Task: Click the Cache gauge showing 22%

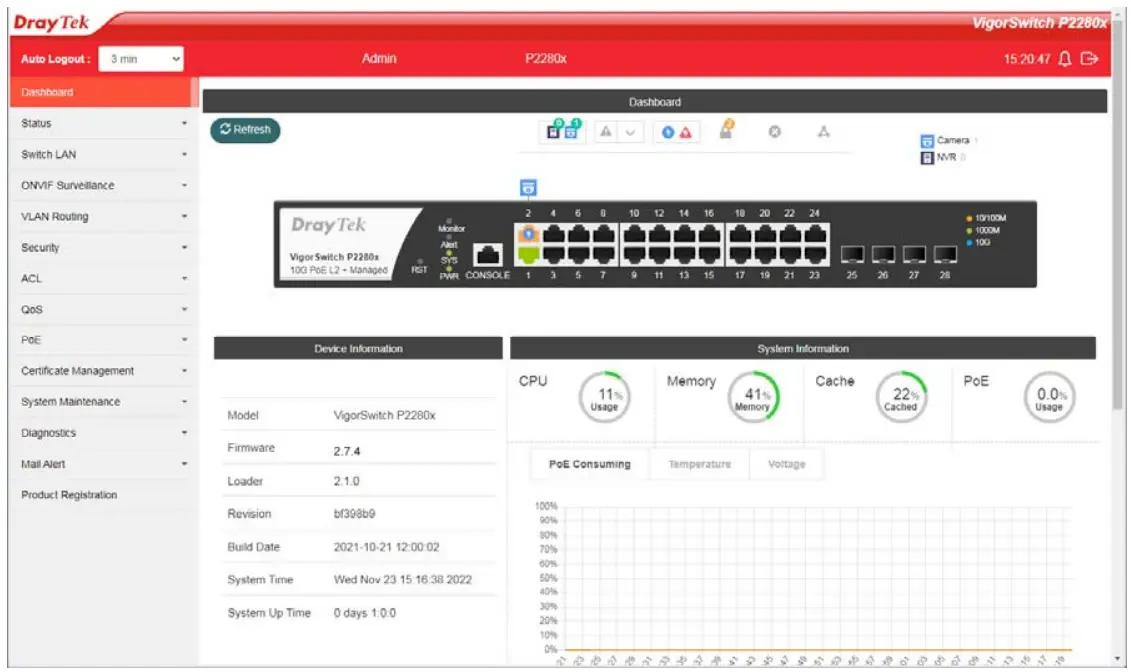Action: pyautogui.click(x=902, y=397)
